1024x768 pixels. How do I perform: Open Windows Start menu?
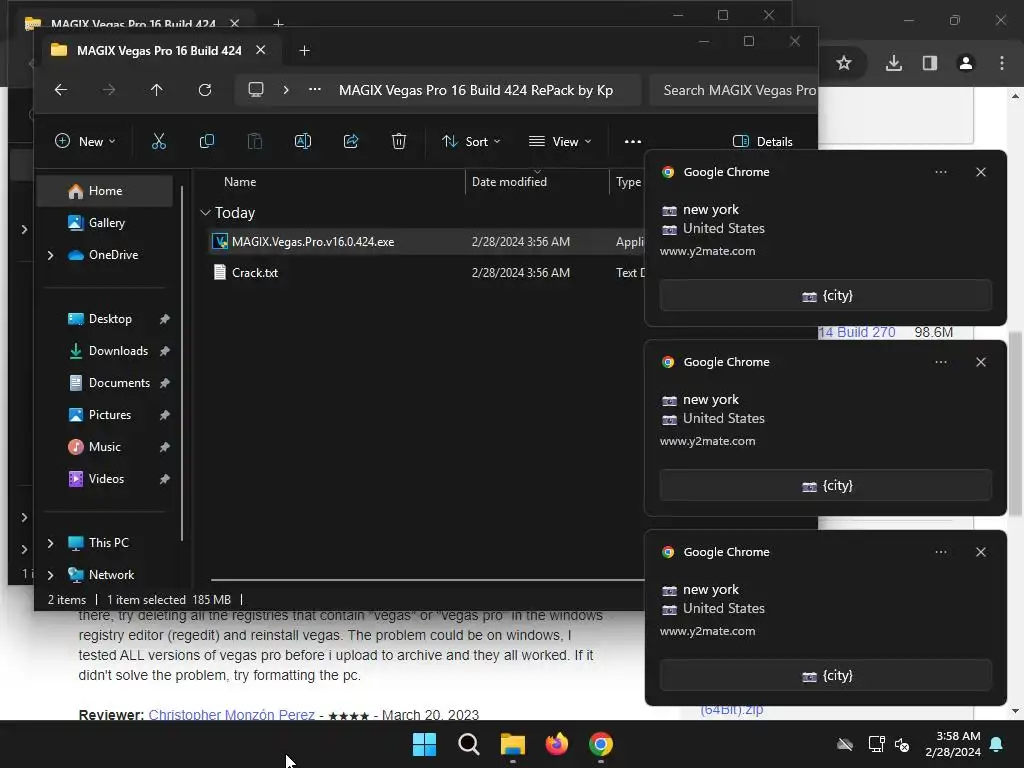pyautogui.click(x=424, y=744)
